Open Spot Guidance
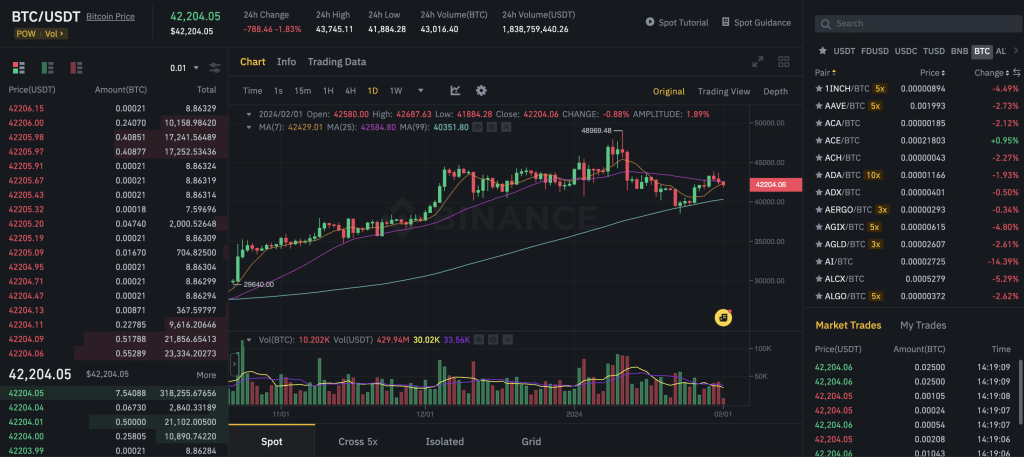 point(756,22)
